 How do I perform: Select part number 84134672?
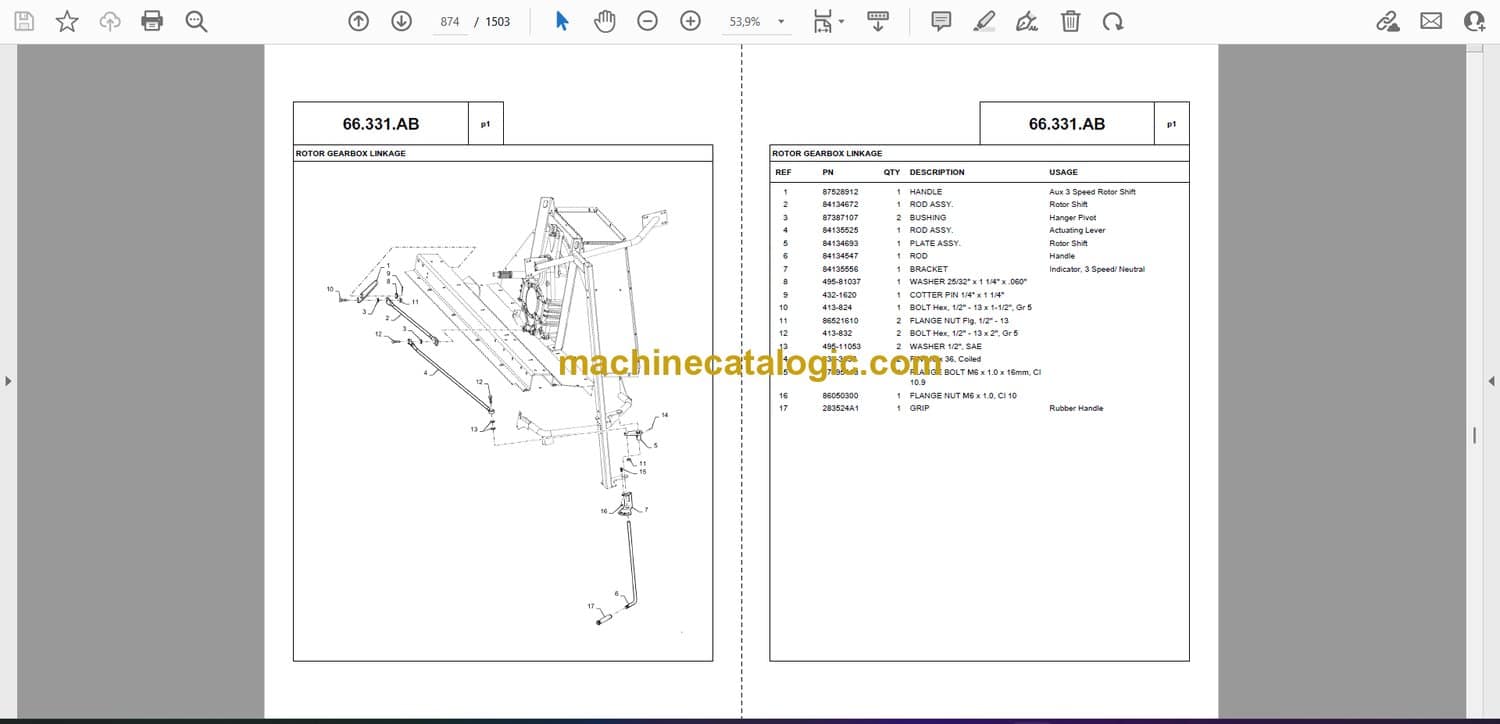coord(840,205)
